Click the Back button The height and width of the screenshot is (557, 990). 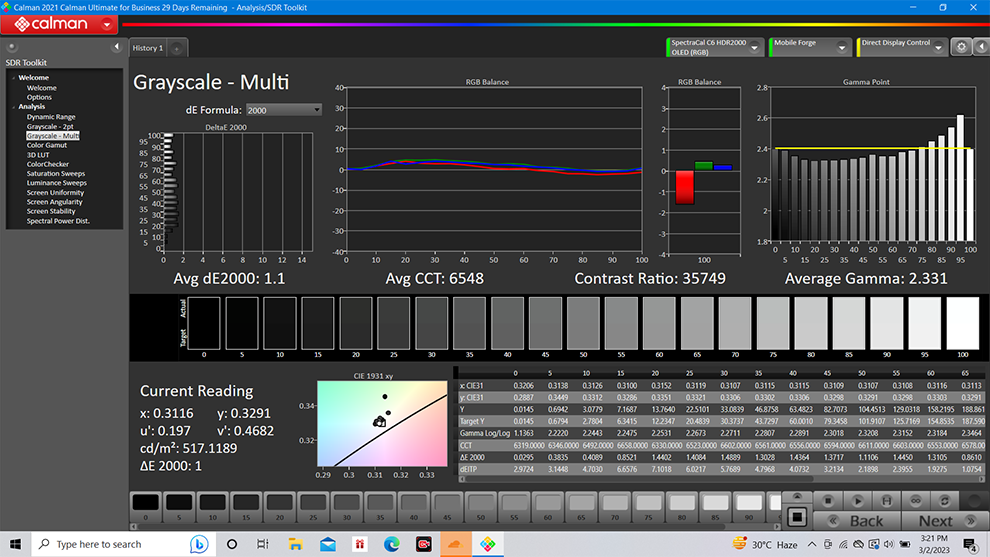[x=857, y=521]
